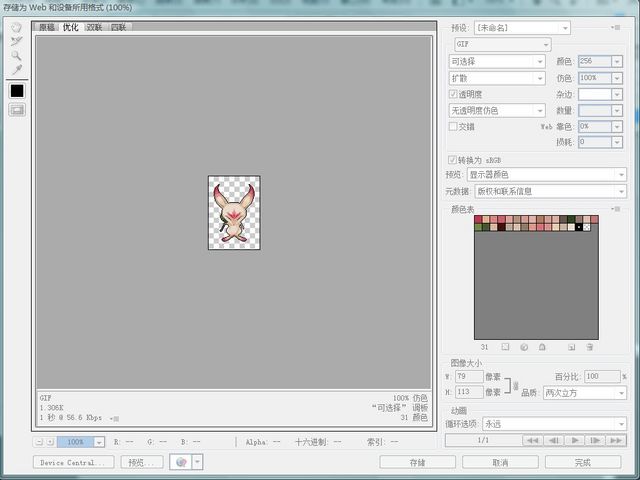This screenshot has width=640, height=480.
Task: Select the Eyedropper tool
Action: click(x=16, y=69)
